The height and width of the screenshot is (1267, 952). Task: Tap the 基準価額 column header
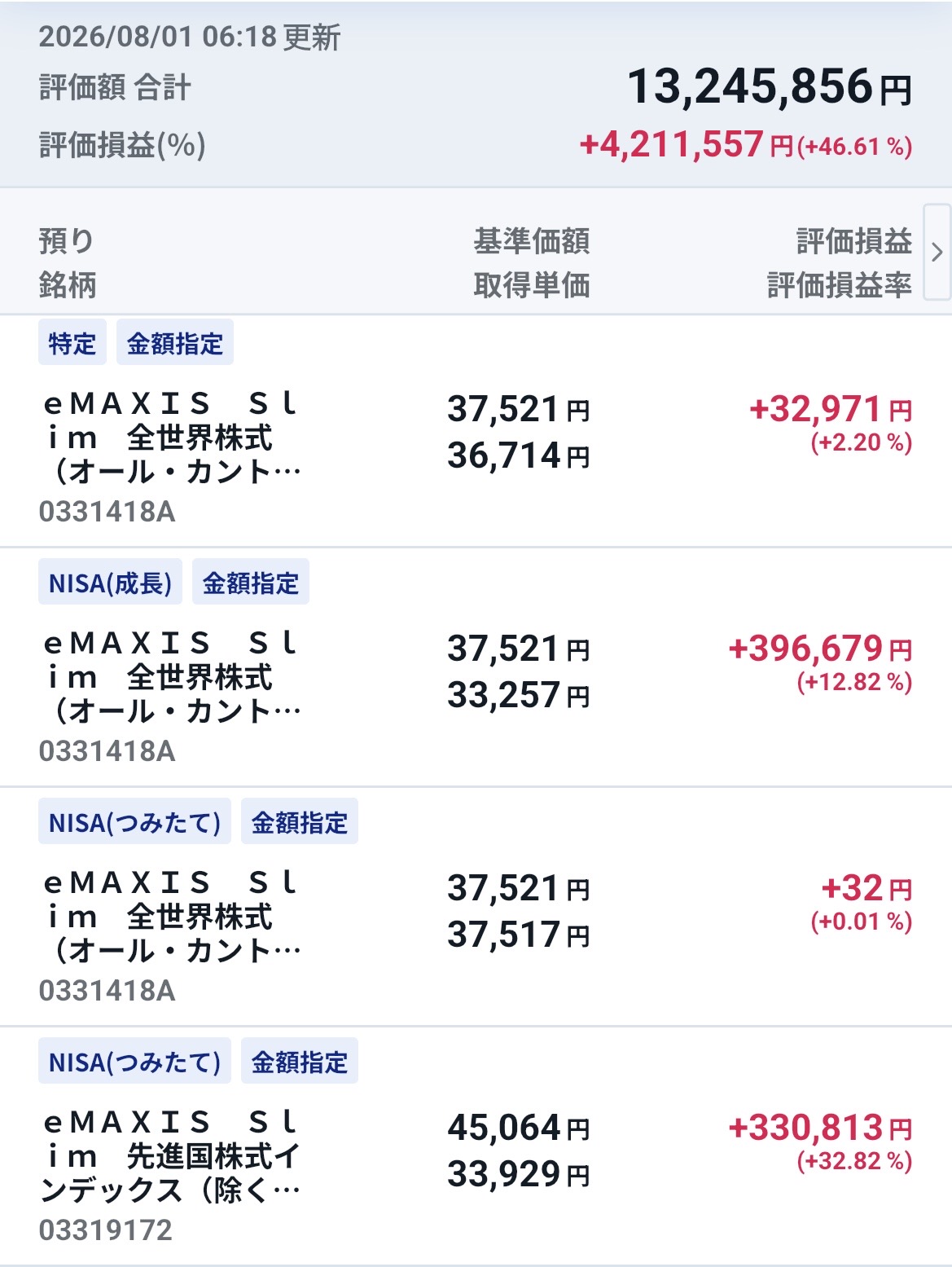click(x=532, y=241)
